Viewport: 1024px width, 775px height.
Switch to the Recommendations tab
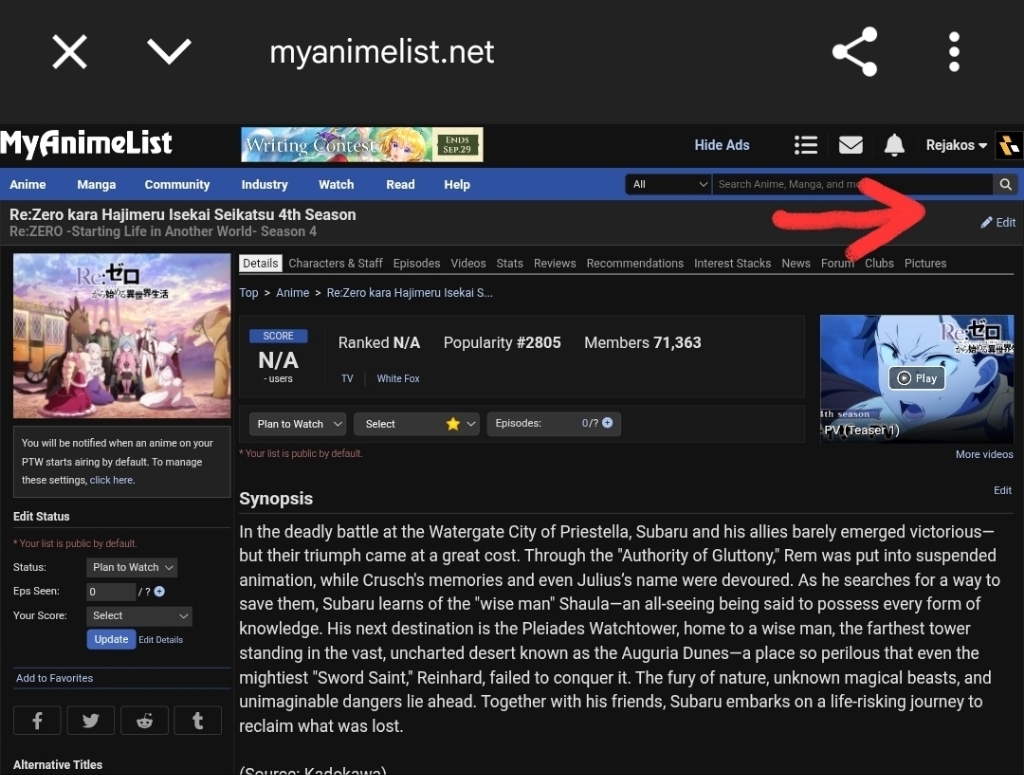[635, 263]
